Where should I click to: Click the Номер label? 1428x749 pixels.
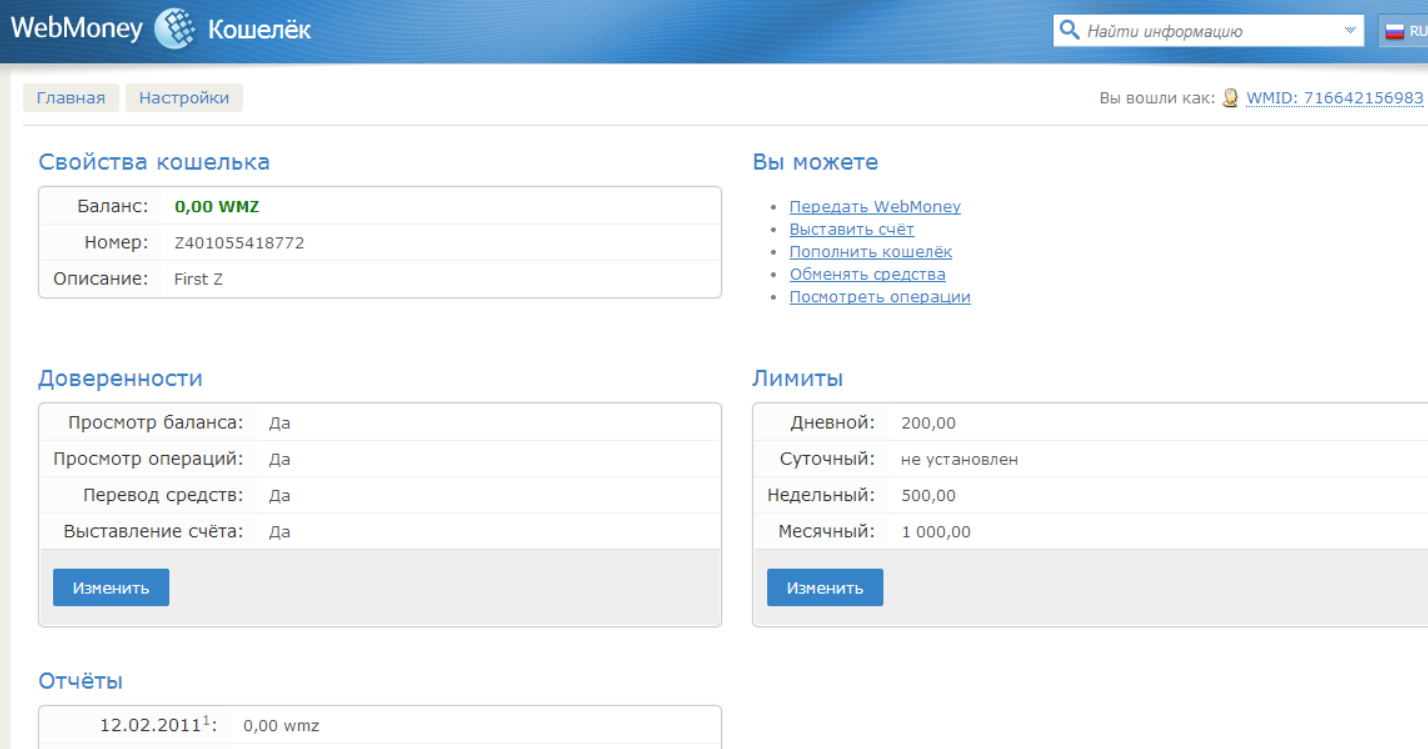(x=116, y=243)
